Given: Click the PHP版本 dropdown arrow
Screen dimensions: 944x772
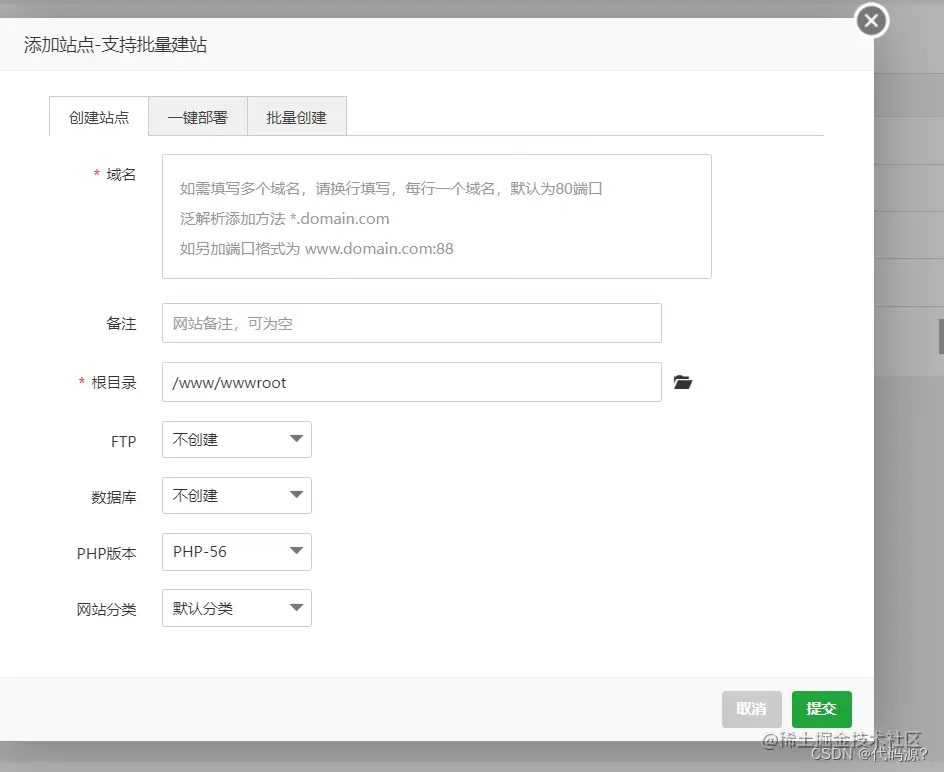Looking at the screenshot, I should pos(296,551).
